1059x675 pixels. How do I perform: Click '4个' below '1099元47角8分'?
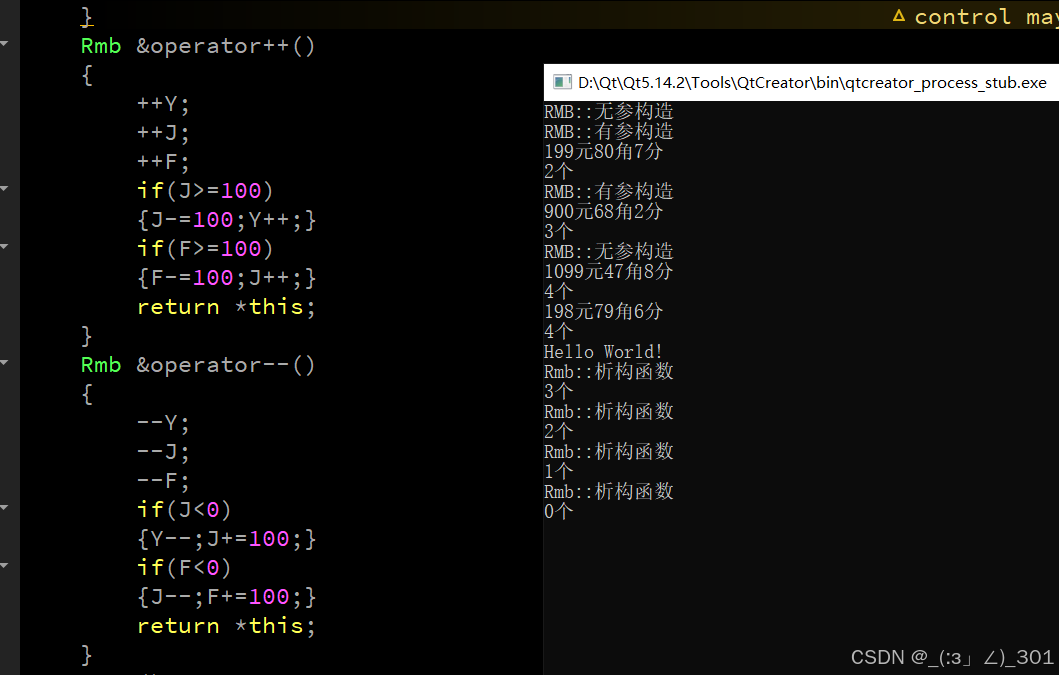[559, 291]
